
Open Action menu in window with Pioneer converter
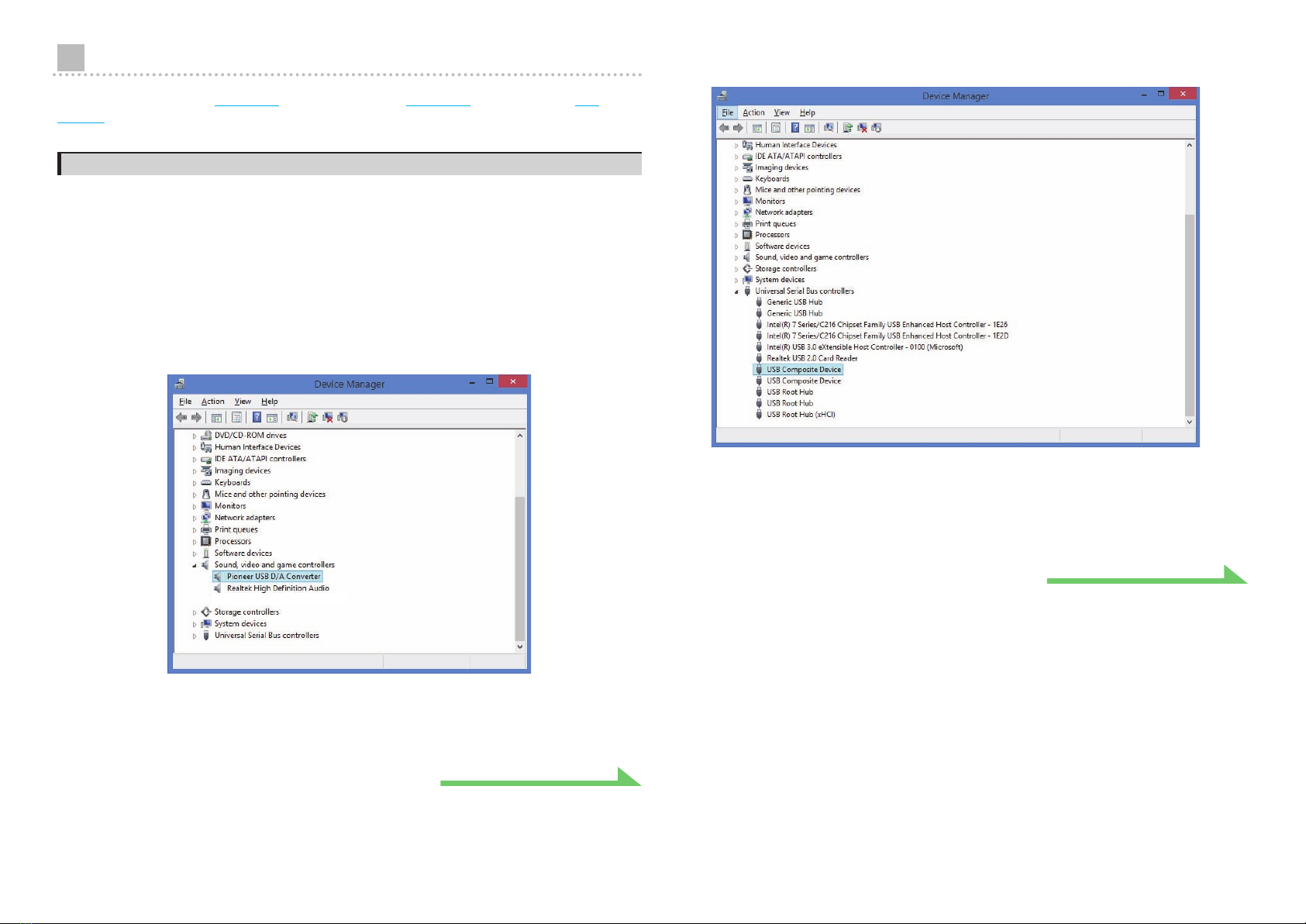point(213,402)
